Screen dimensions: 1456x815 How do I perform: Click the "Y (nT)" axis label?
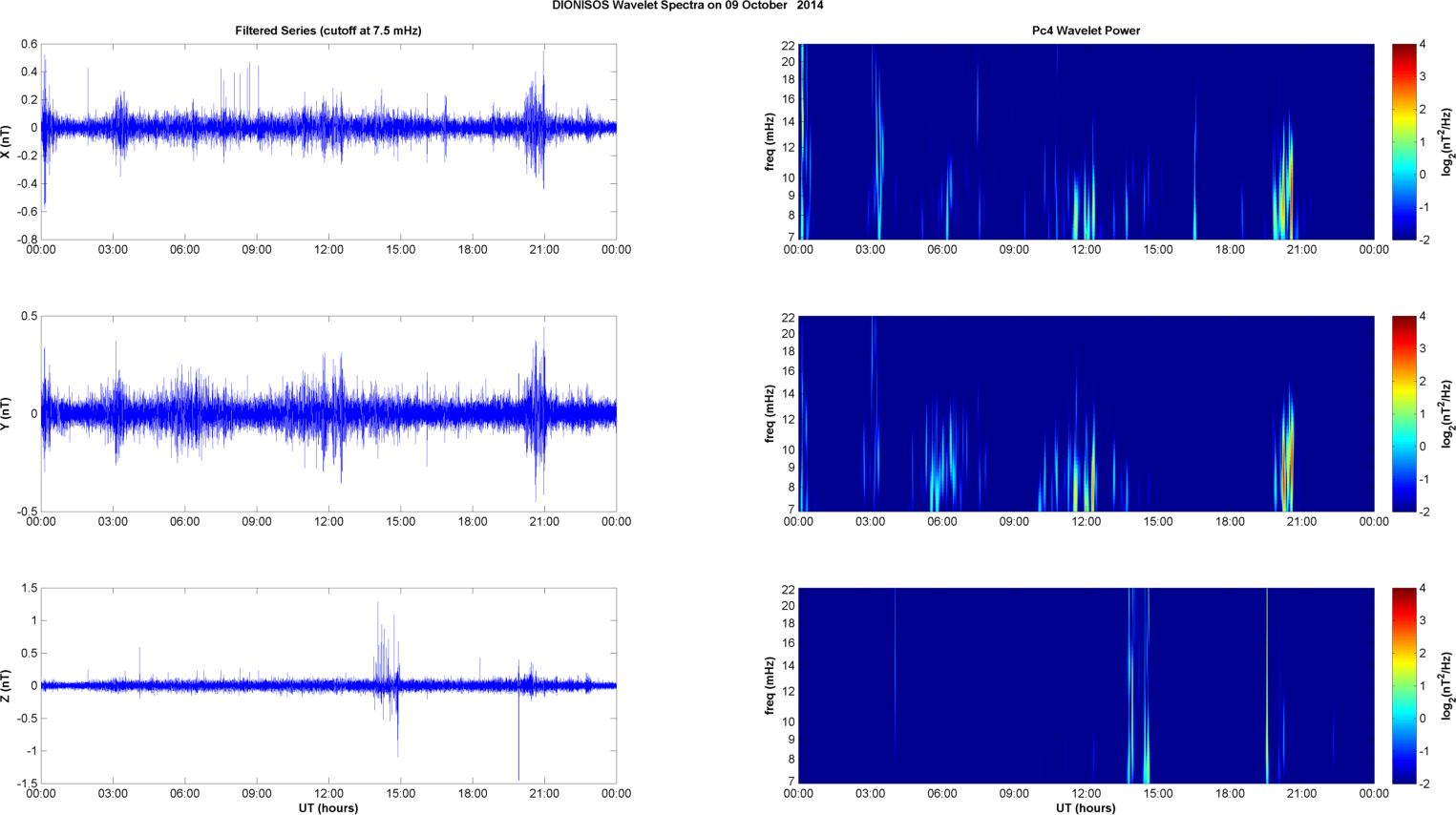tap(7, 414)
